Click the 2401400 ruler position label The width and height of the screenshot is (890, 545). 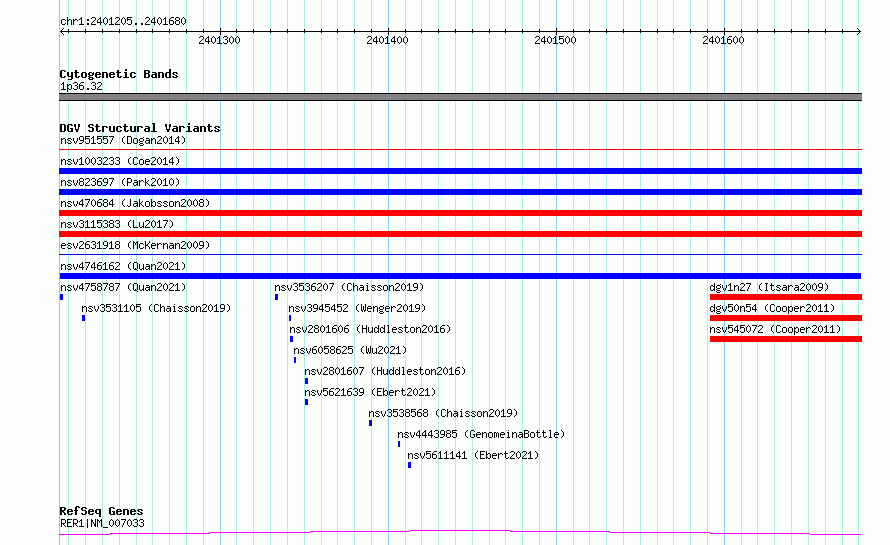[387, 40]
